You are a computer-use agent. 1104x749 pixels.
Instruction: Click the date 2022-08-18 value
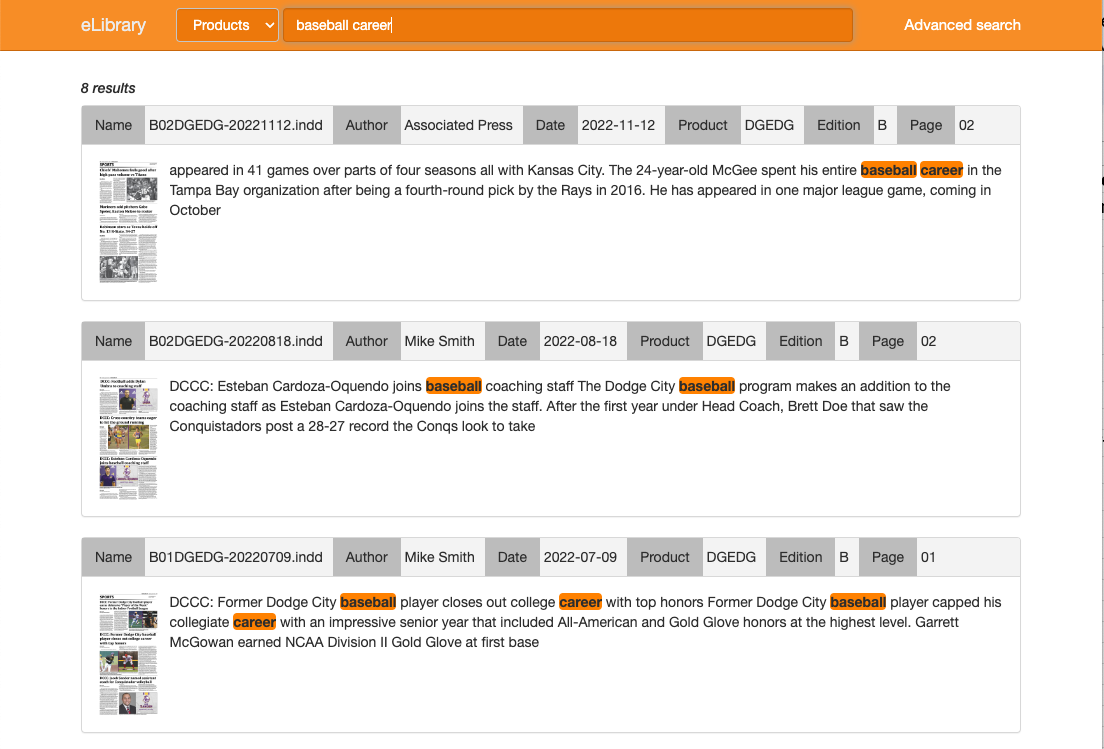580,341
